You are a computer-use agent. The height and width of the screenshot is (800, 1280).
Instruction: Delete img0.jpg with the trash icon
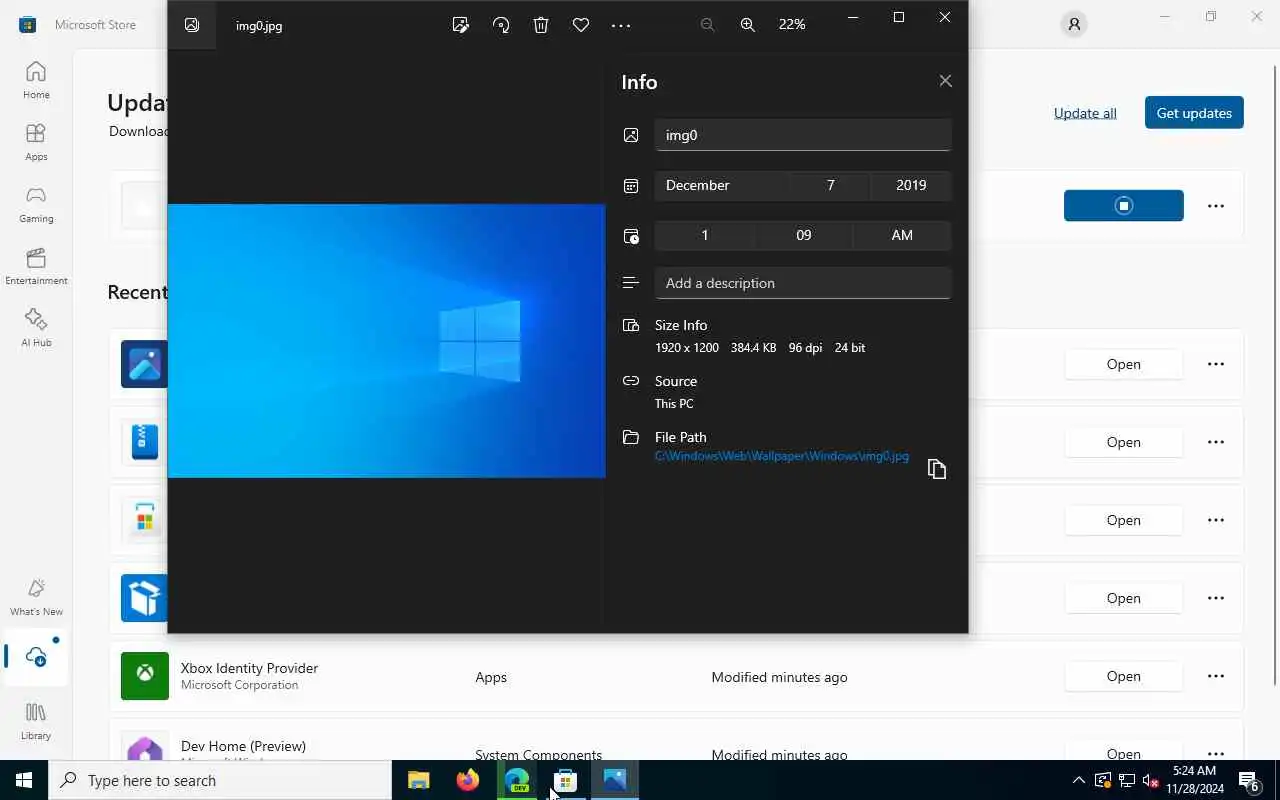(541, 25)
